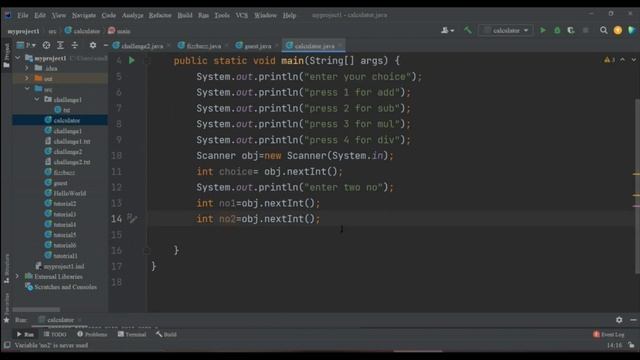
Task: Expand all items in the Project panel
Action: click(x=60, y=45)
